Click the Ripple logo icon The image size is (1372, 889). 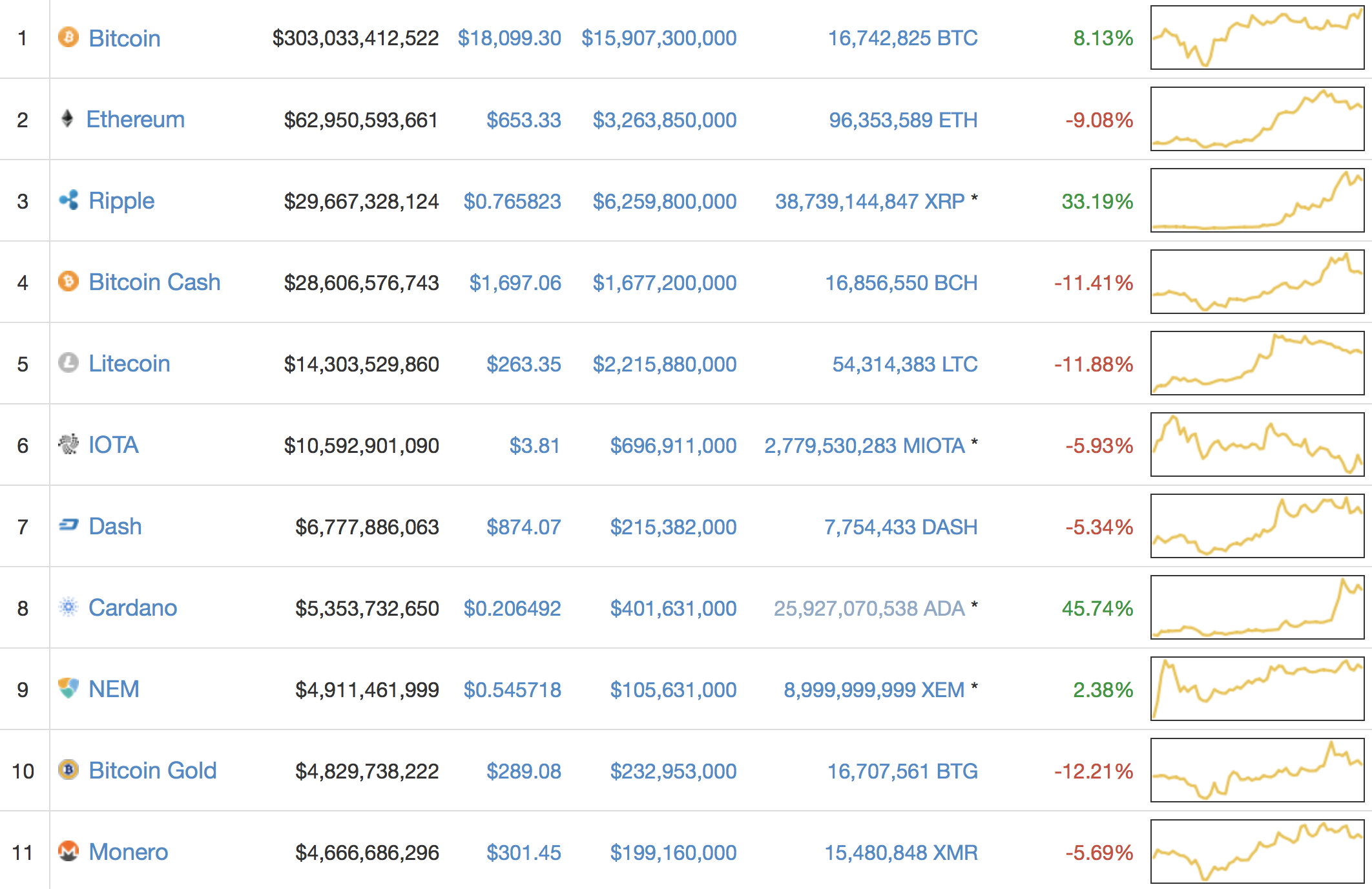(68, 200)
